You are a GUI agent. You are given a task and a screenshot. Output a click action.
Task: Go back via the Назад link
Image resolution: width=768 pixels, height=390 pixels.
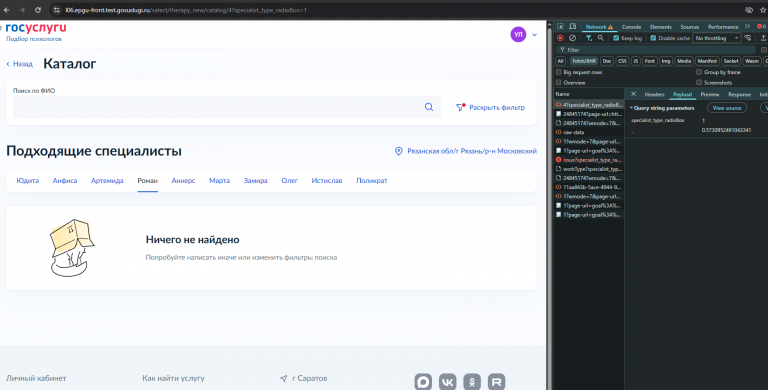(20, 64)
